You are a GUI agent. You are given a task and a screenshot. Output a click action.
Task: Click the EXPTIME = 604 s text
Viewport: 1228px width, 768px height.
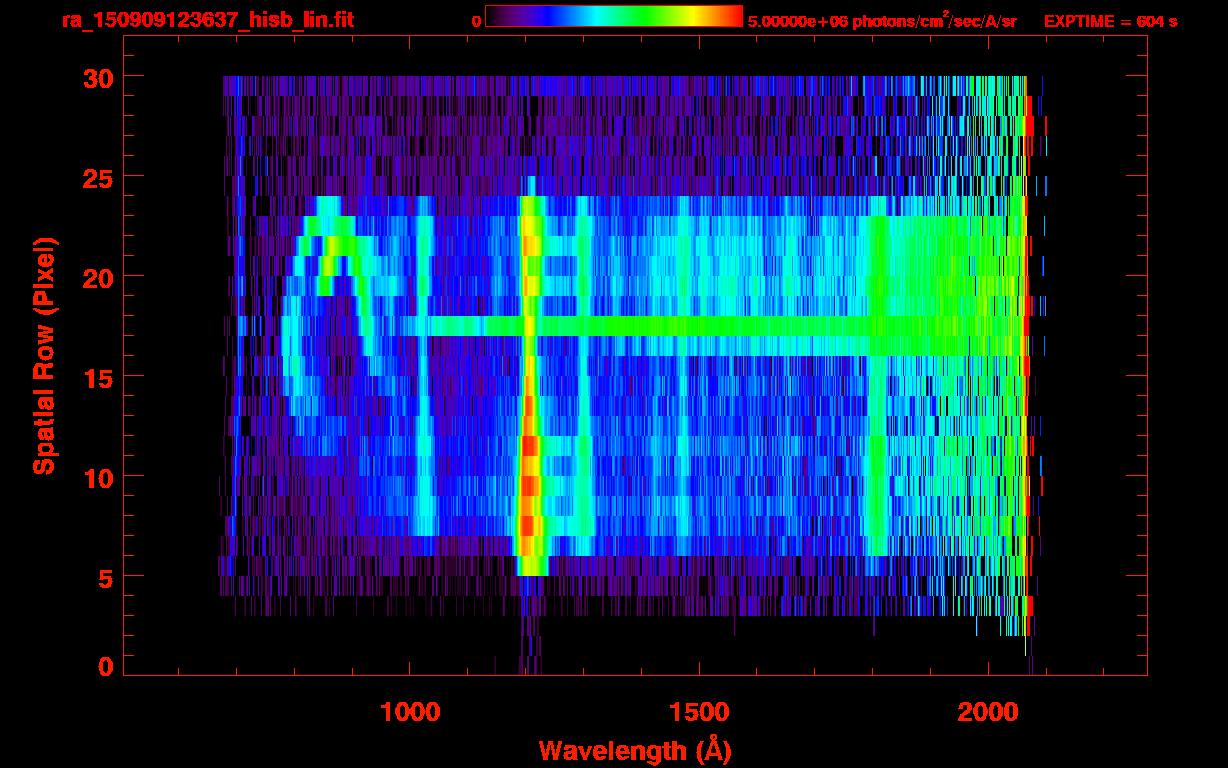(x=1110, y=21)
